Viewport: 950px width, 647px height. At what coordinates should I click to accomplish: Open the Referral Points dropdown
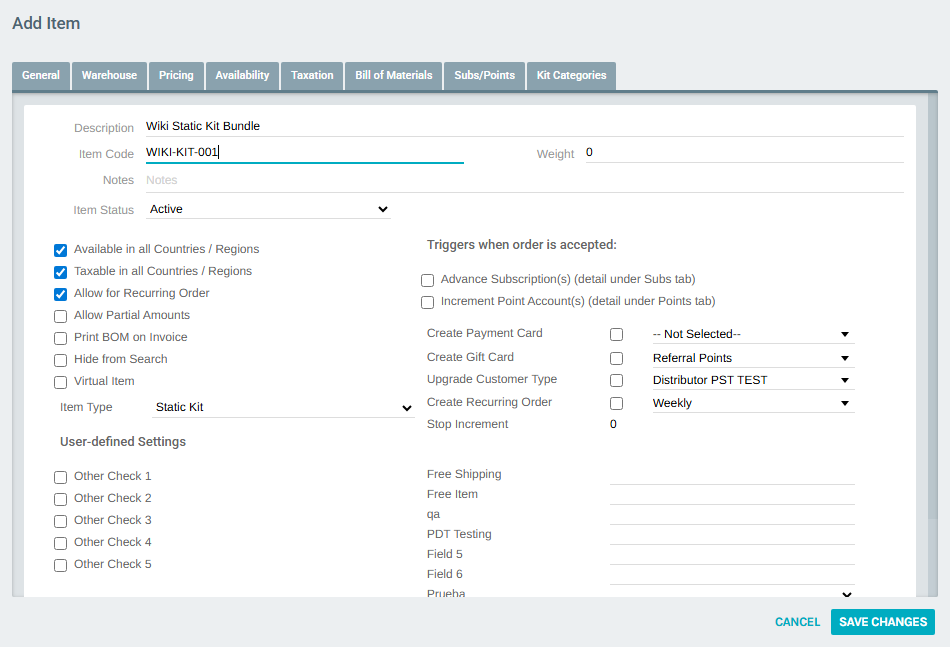751,358
